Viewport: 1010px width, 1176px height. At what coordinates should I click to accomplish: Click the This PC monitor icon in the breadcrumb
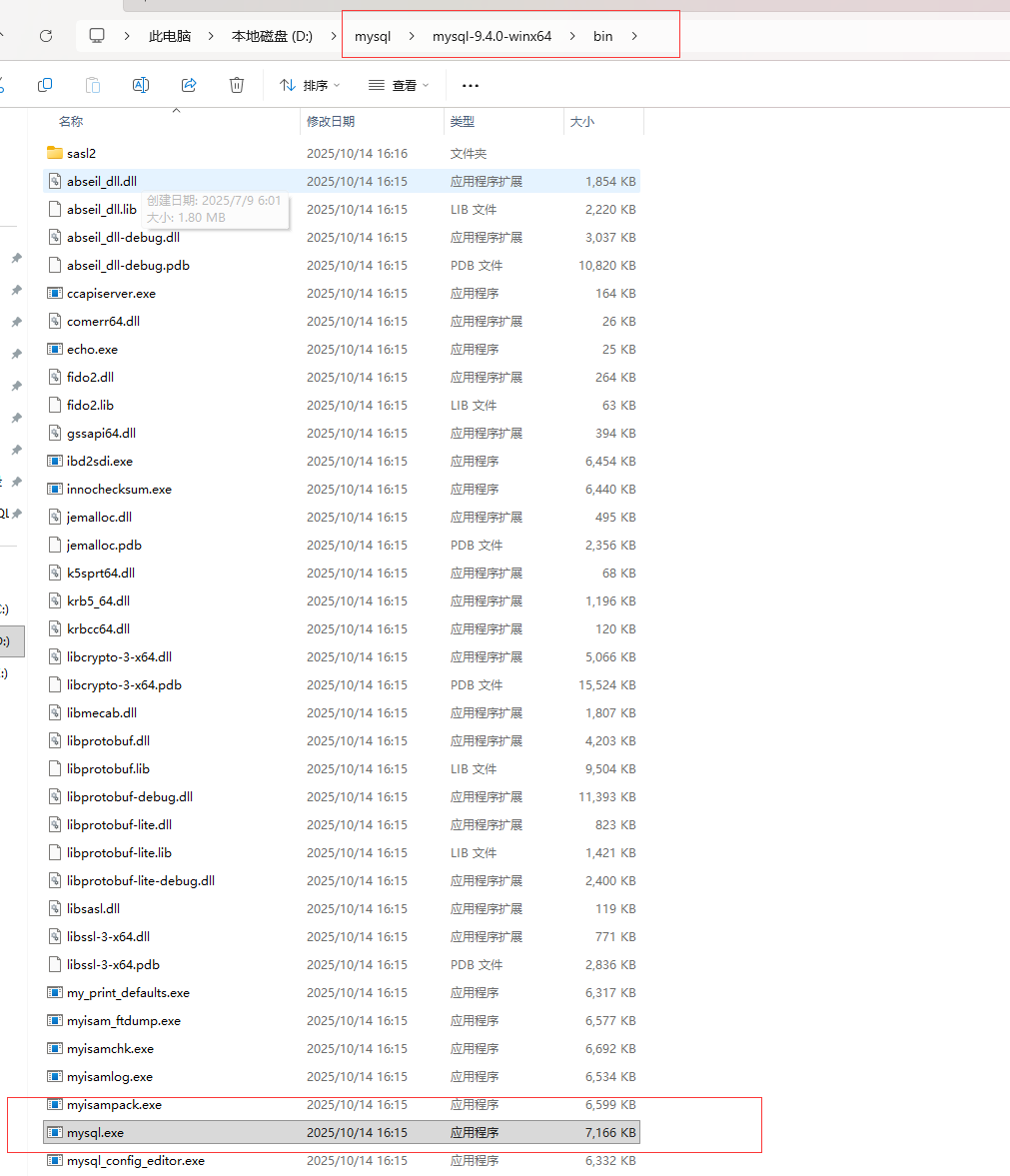tap(97, 36)
